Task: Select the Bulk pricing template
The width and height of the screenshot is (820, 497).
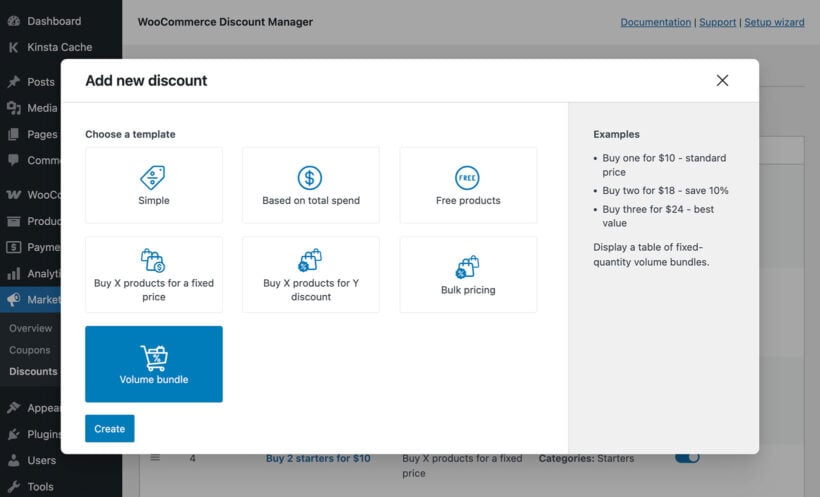Action: click(467, 274)
